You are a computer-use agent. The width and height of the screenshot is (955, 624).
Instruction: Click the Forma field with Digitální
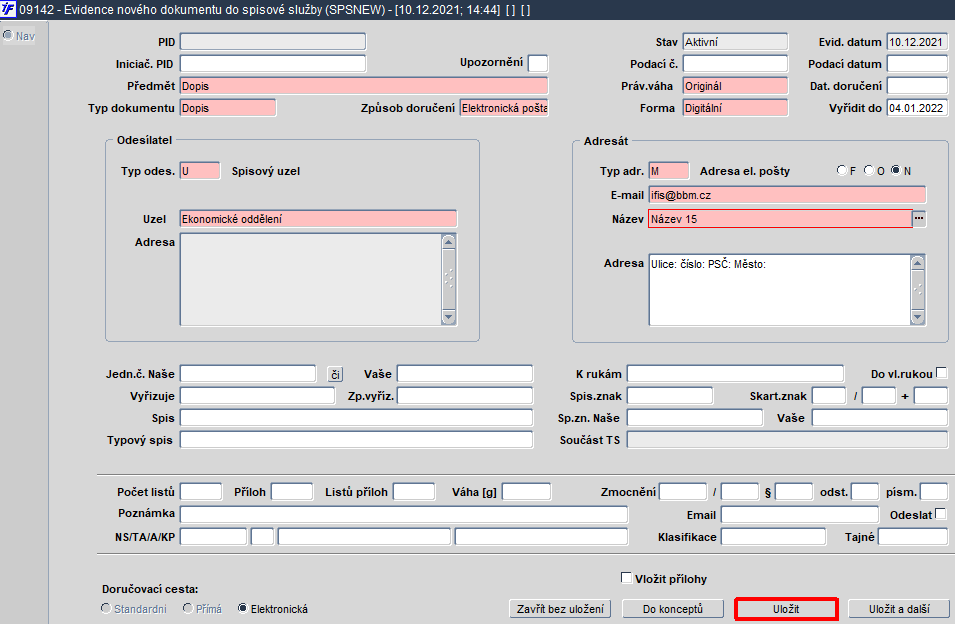pos(735,108)
